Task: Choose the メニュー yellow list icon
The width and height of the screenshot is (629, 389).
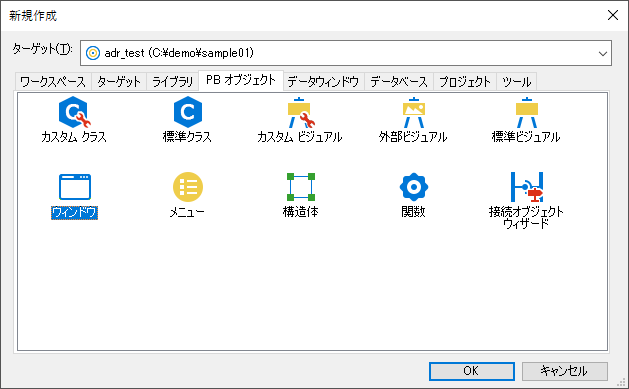Action: pyautogui.click(x=188, y=187)
